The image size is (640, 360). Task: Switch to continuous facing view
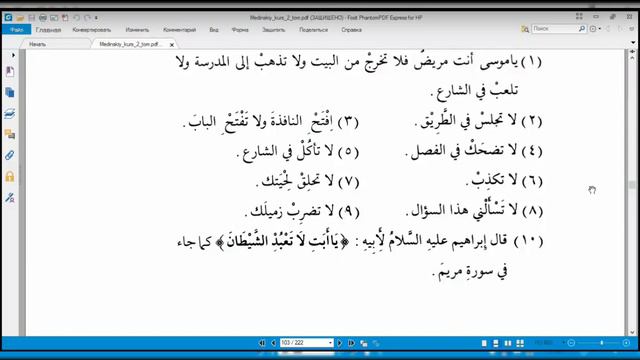(520, 343)
